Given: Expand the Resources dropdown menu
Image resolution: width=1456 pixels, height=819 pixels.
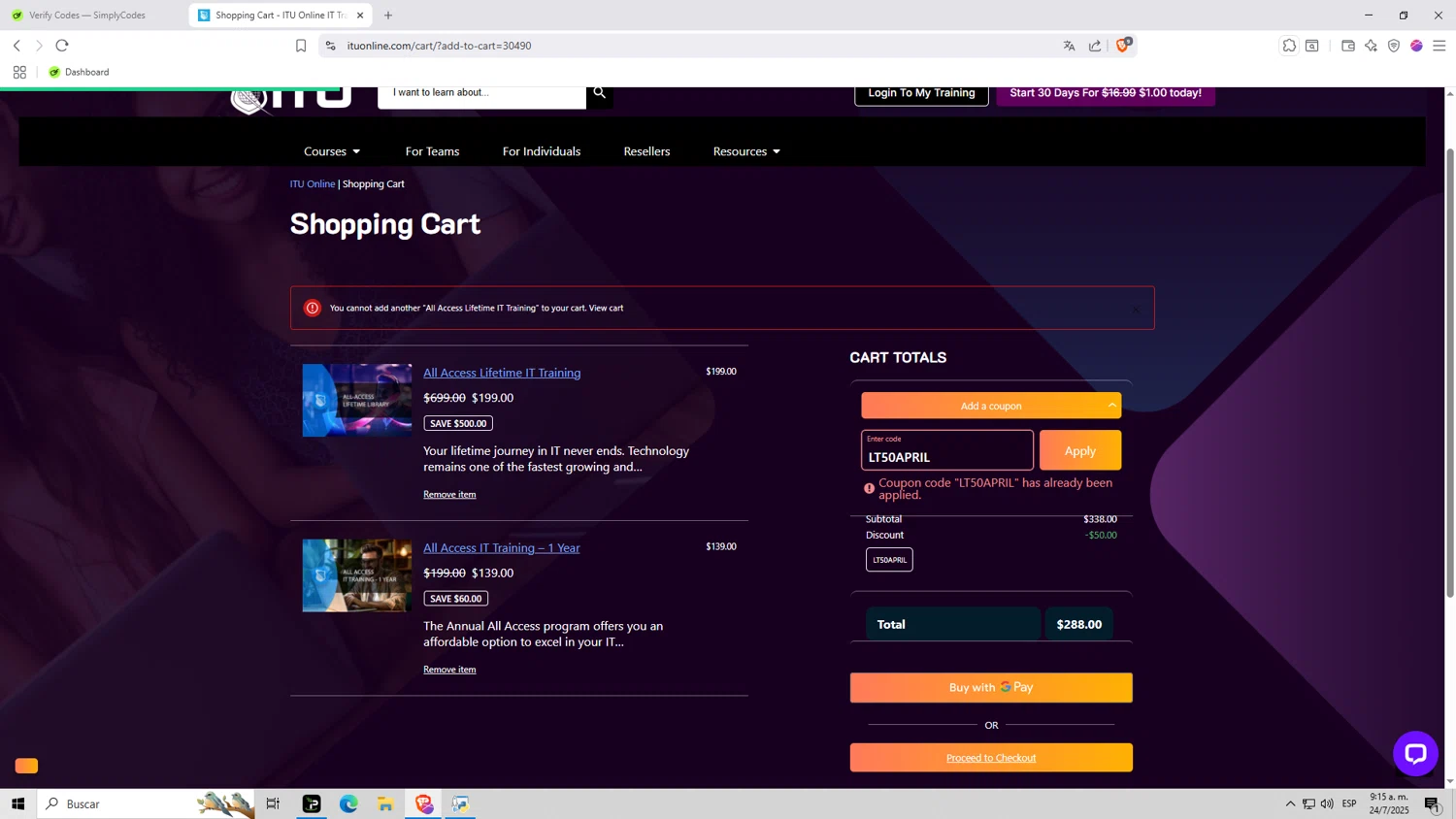Looking at the screenshot, I should pos(746,151).
